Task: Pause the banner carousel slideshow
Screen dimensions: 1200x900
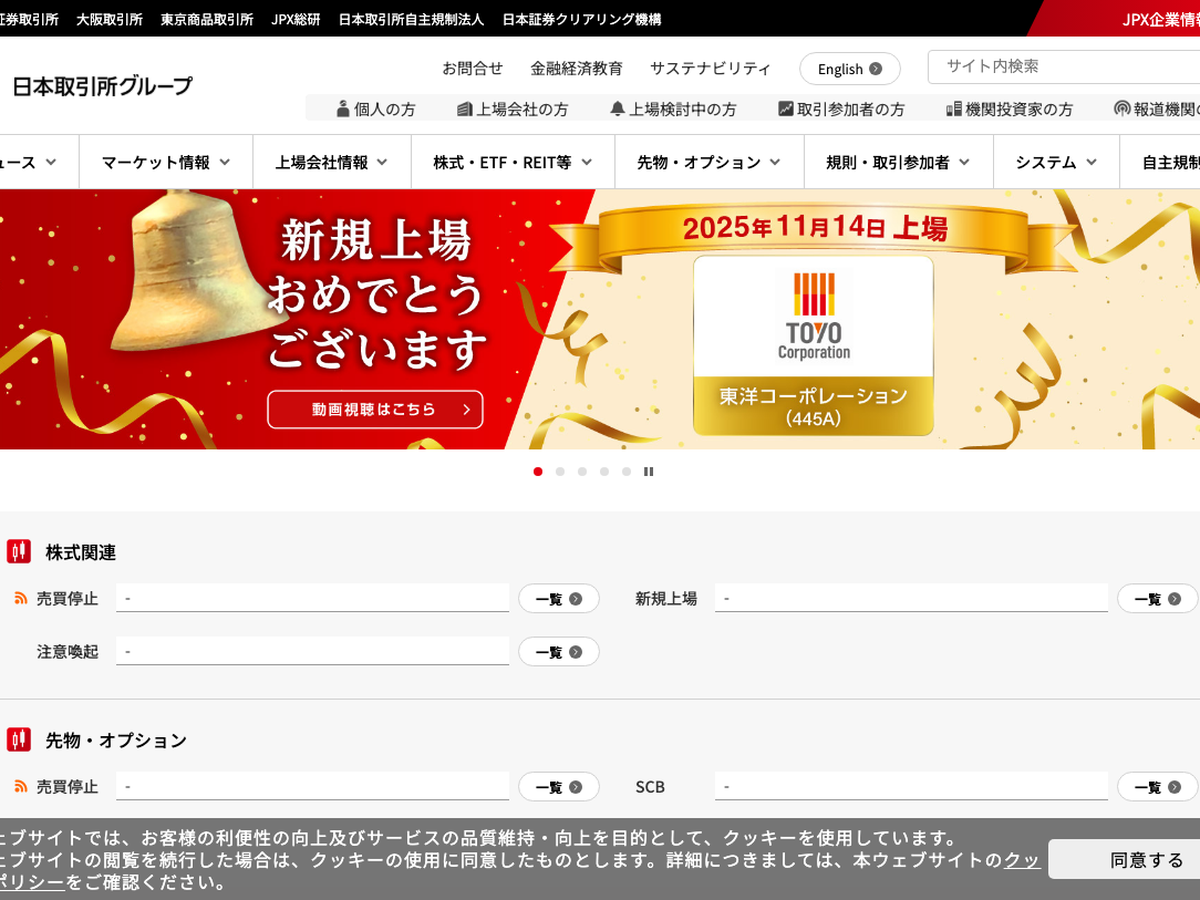Action: point(648,471)
